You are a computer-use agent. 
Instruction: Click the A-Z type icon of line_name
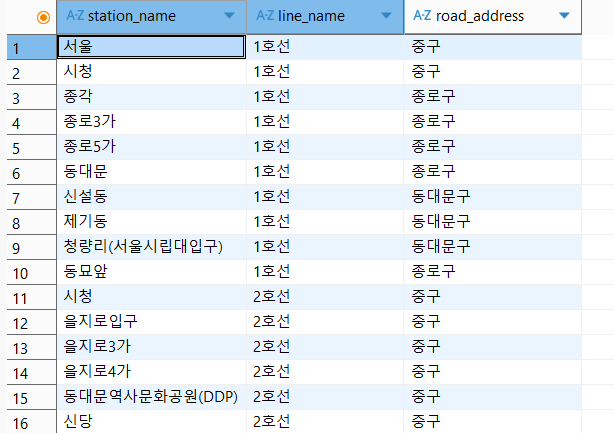[x=265, y=16]
